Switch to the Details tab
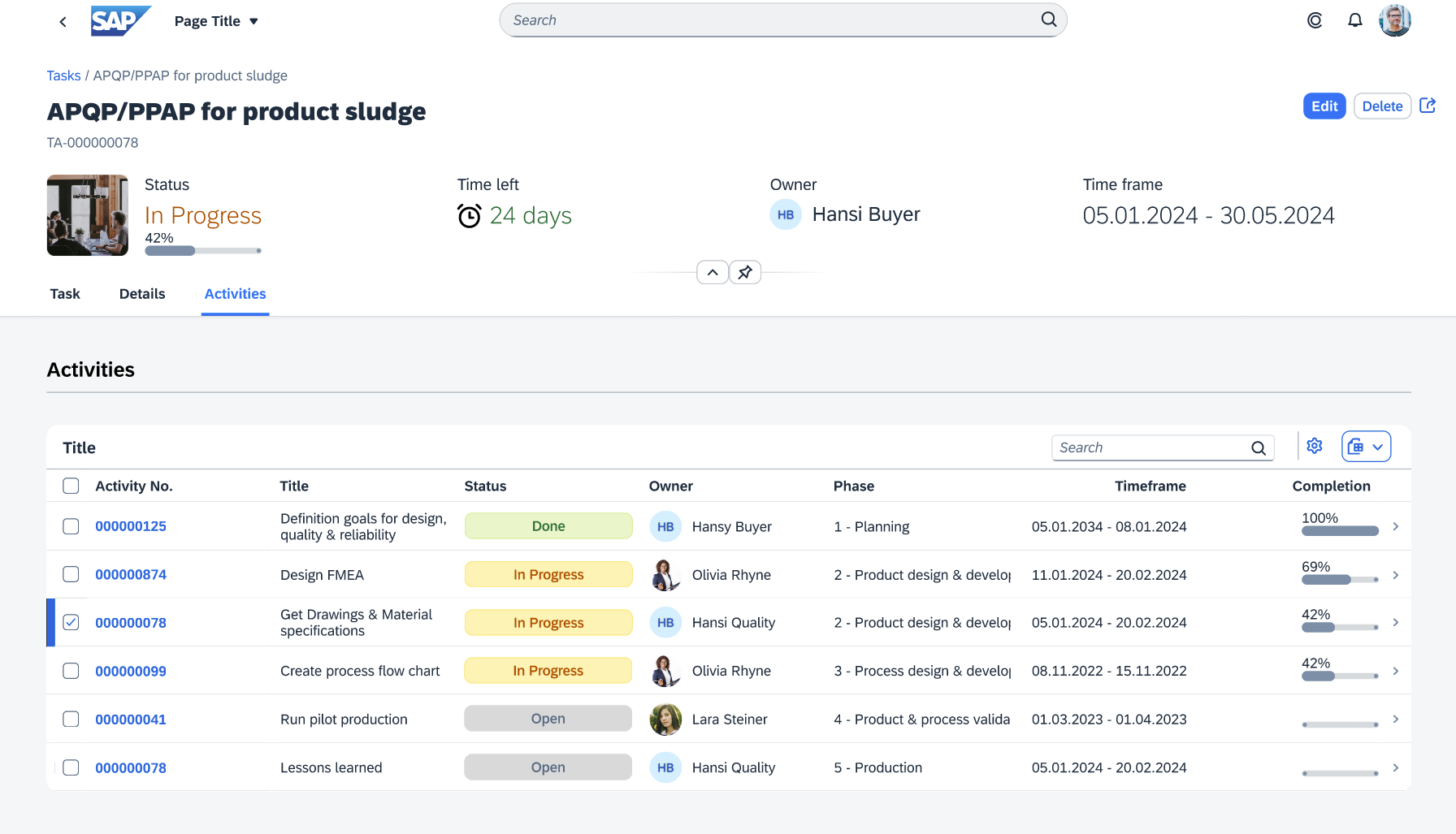 coord(142,294)
